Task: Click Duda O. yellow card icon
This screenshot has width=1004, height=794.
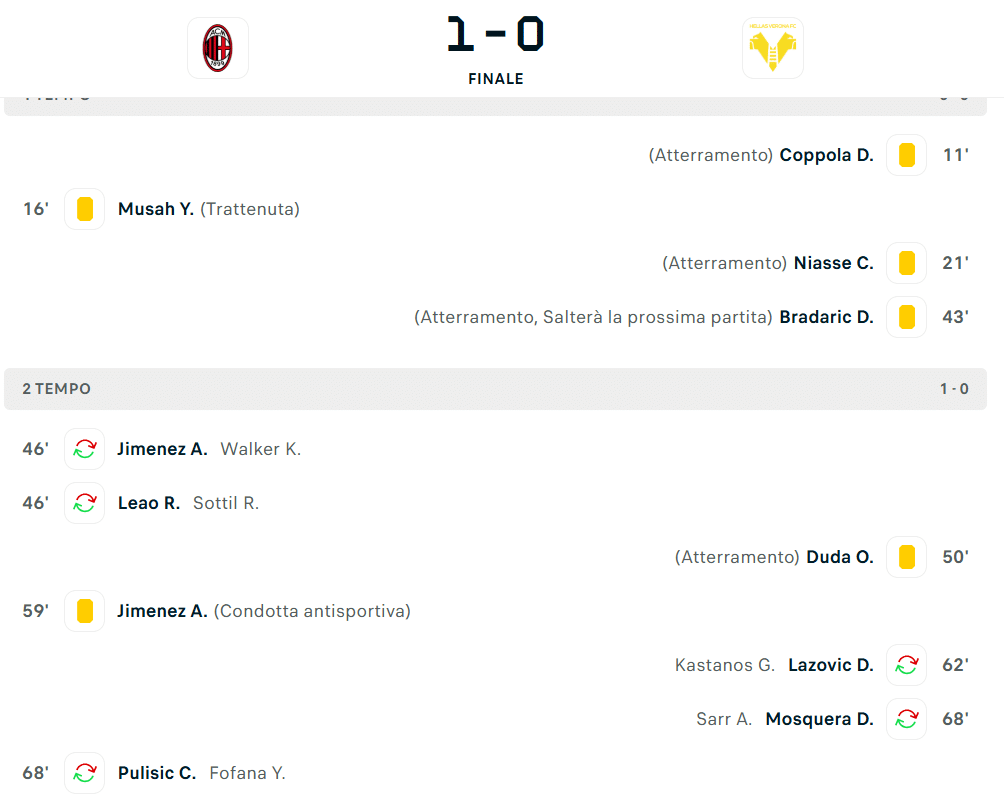Action: tap(906, 557)
